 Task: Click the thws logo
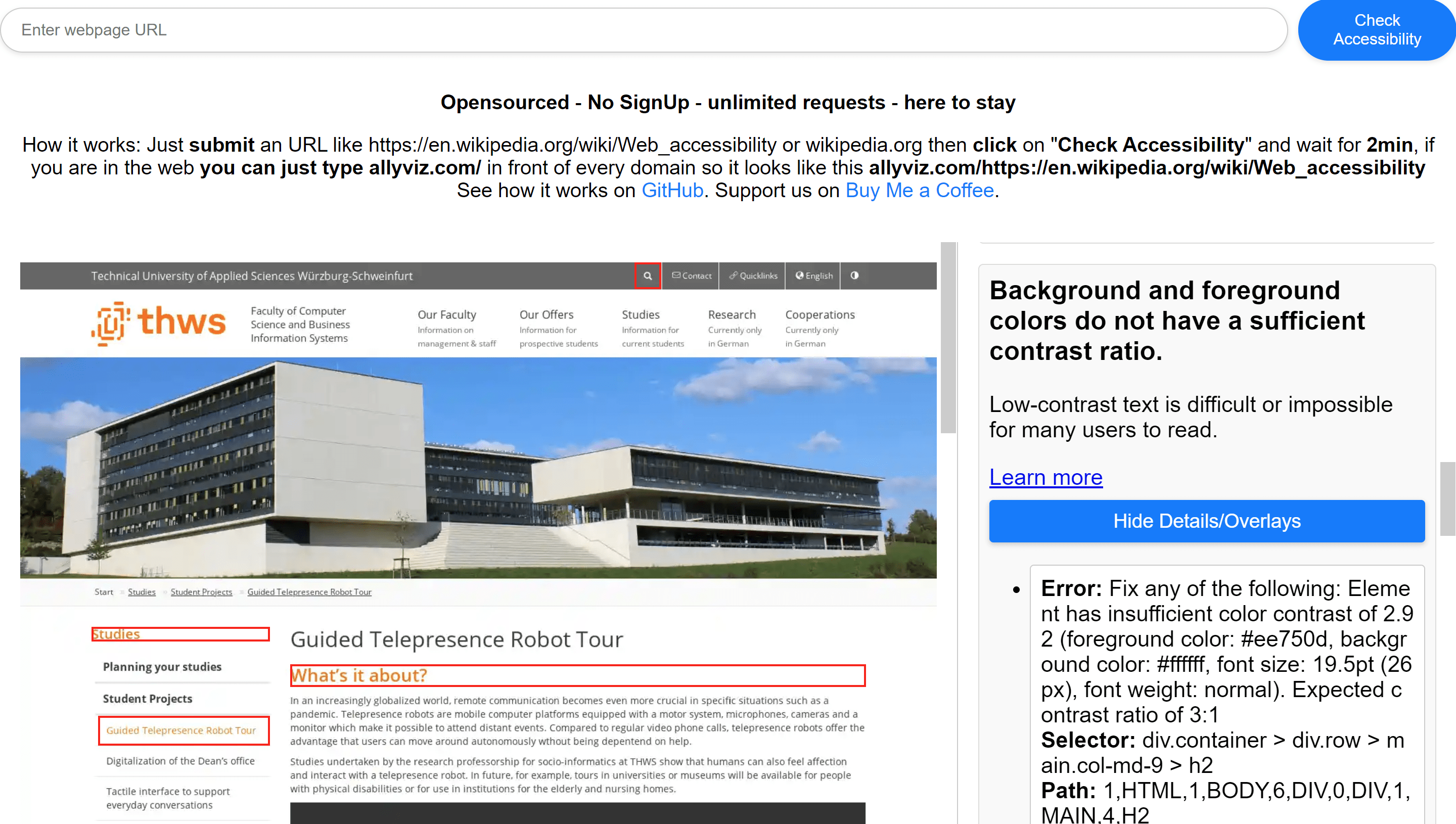(159, 323)
